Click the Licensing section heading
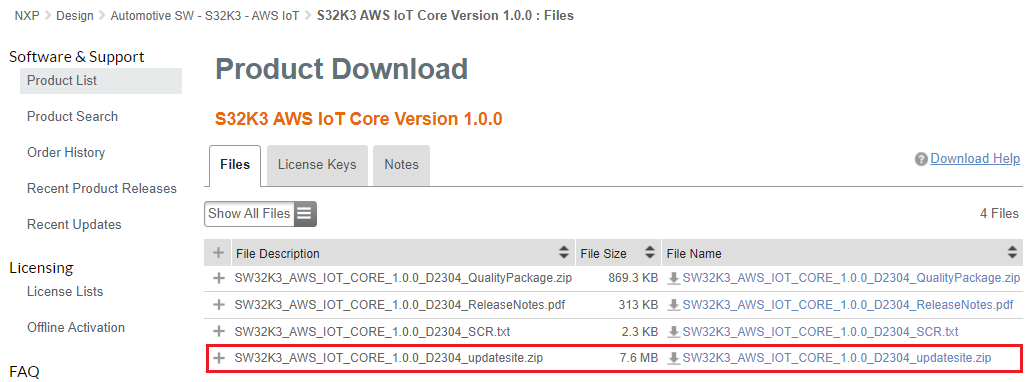Image resolution: width=1034 pixels, height=382 pixels. (x=41, y=268)
